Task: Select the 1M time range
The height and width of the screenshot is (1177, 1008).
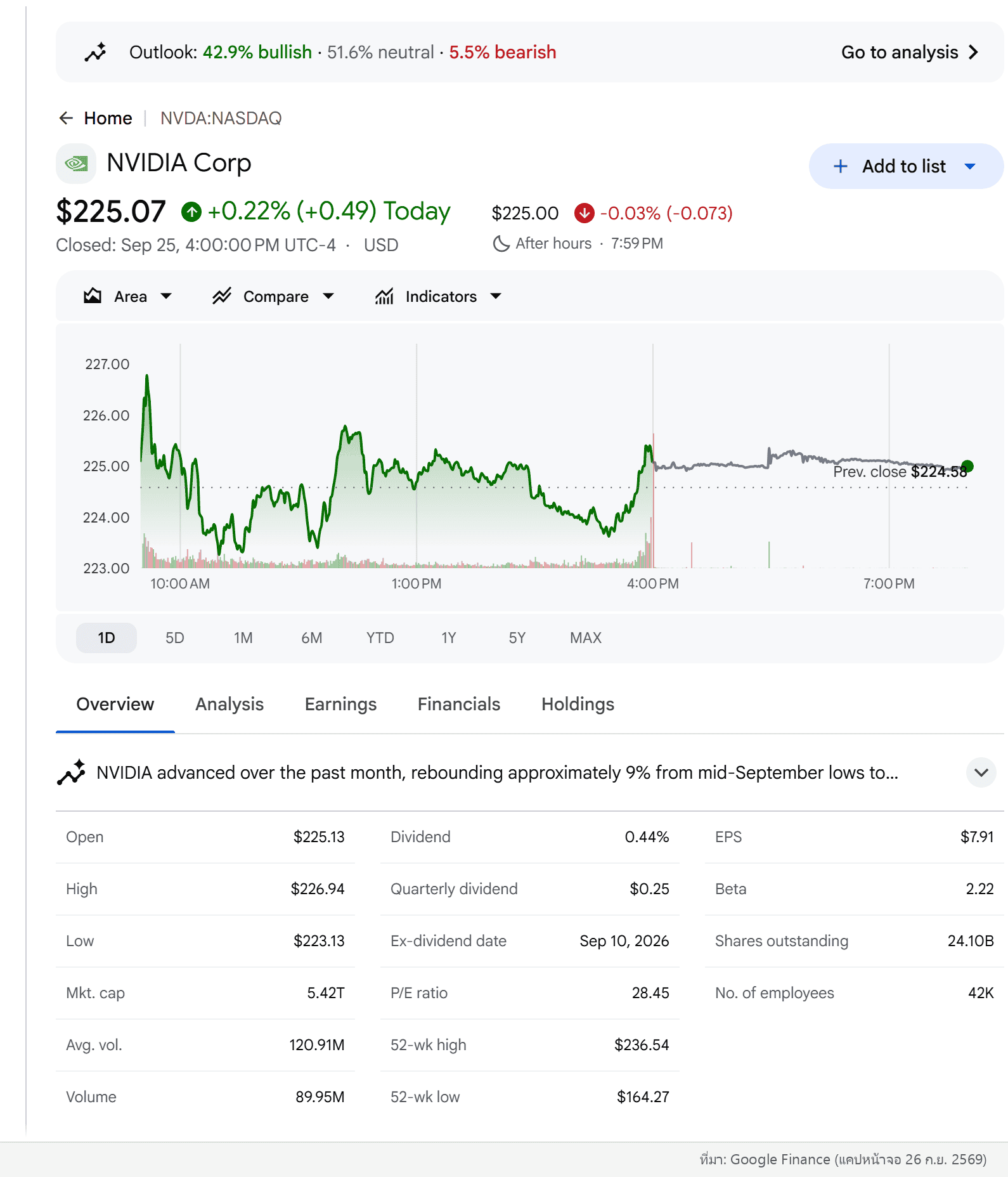Action: [243, 638]
